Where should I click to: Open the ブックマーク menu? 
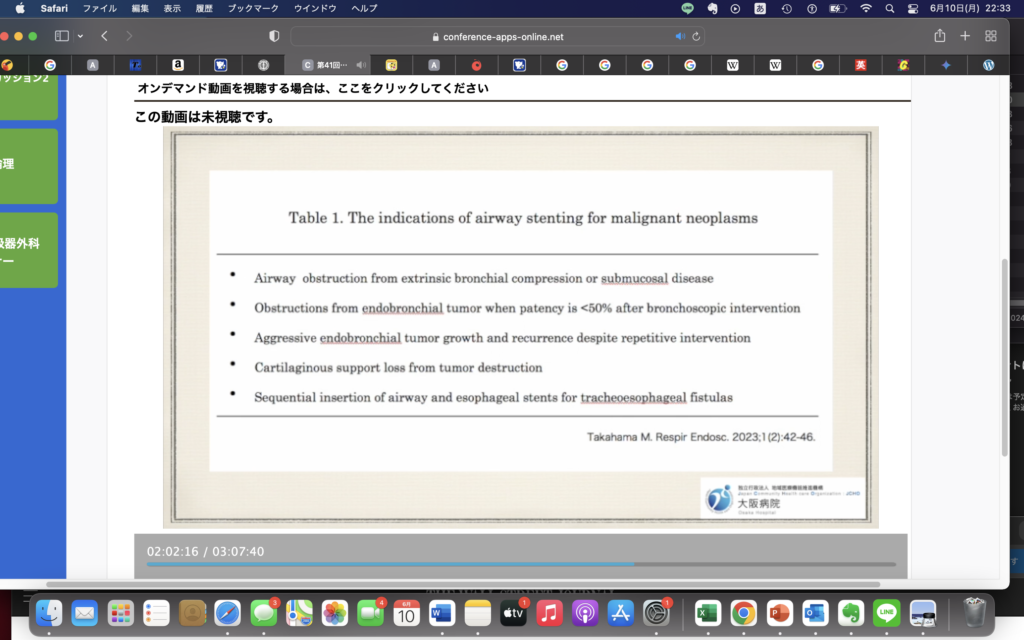point(253,8)
